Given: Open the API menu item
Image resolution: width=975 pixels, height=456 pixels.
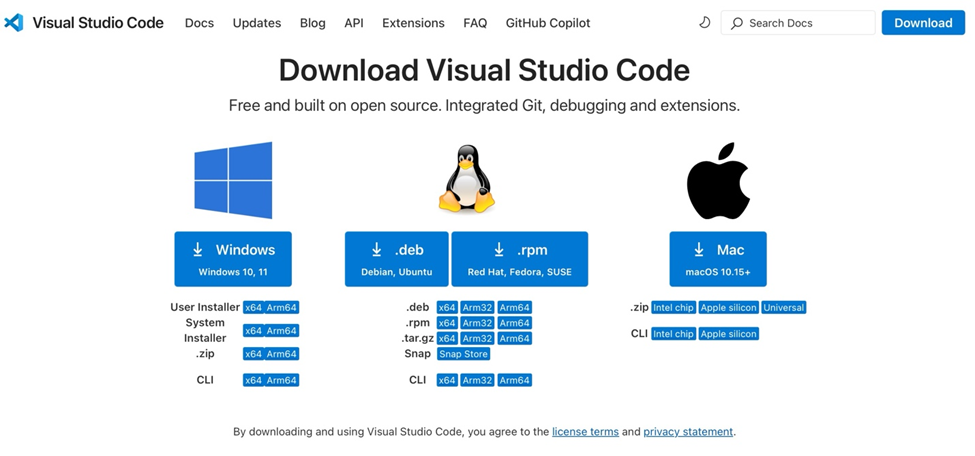Looking at the screenshot, I should pyautogui.click(x=354, y=23).
